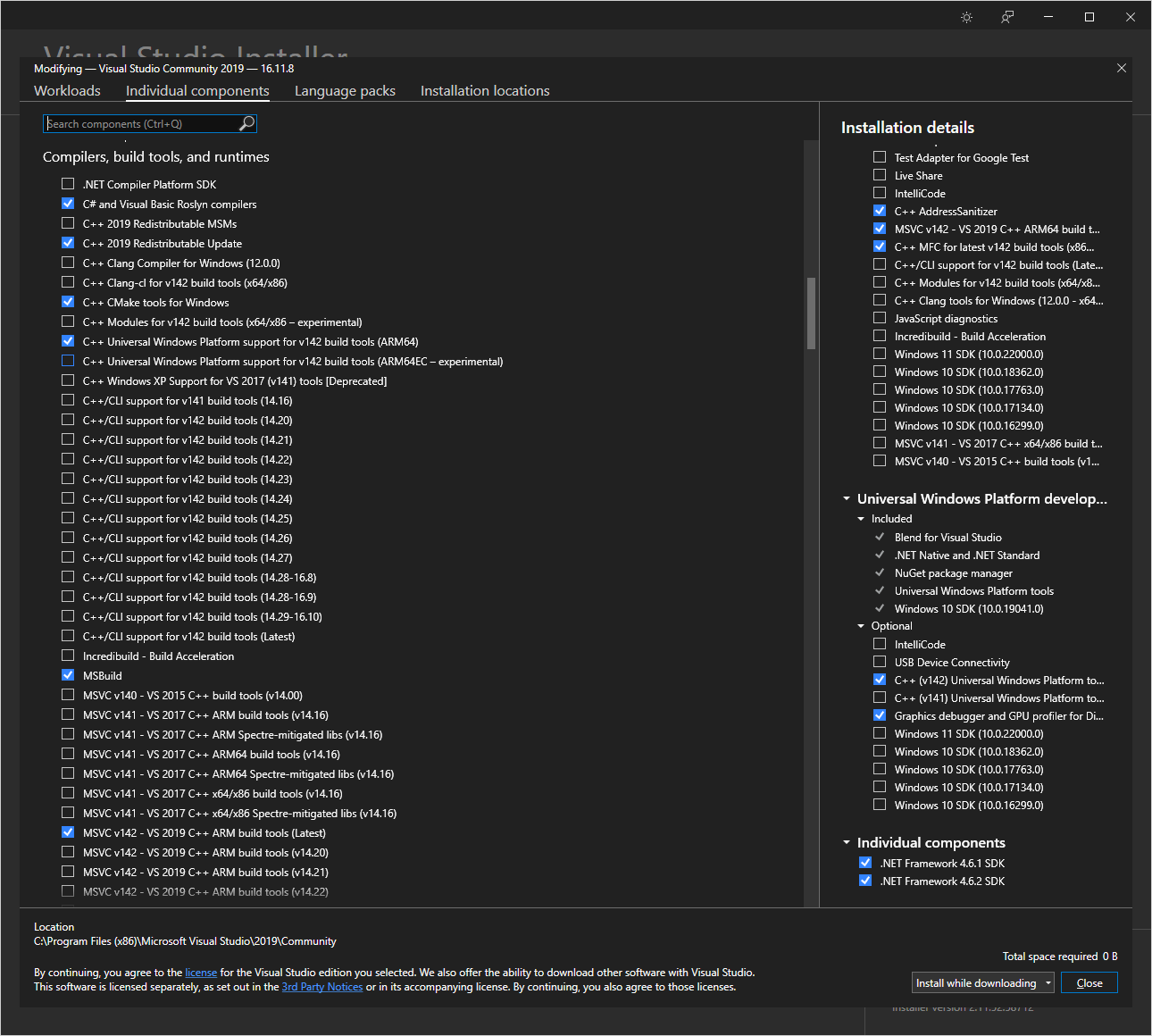Open the feedback icon in title bar
This screenshot has width=1152, height=1036.
(1007, 17)
